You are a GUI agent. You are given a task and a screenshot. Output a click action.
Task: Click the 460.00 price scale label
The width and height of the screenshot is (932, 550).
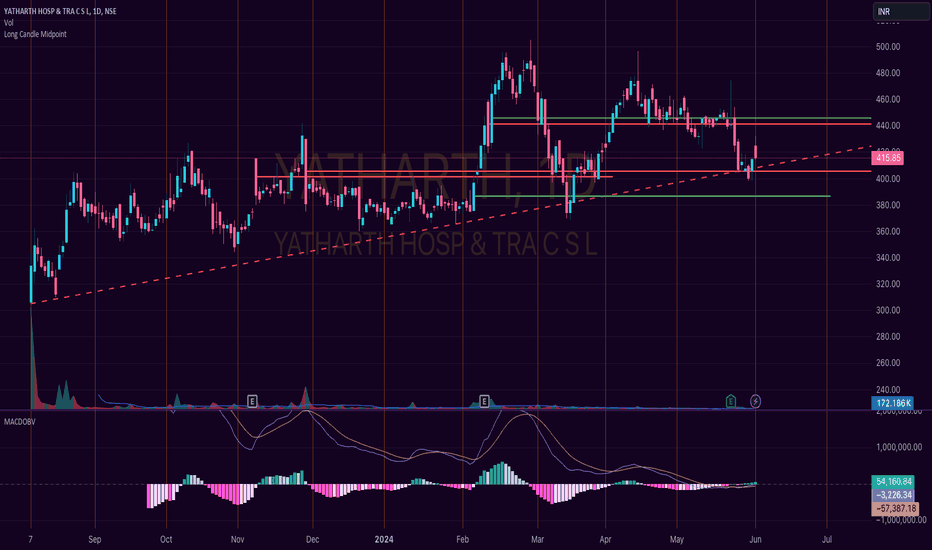pos(887,99)
